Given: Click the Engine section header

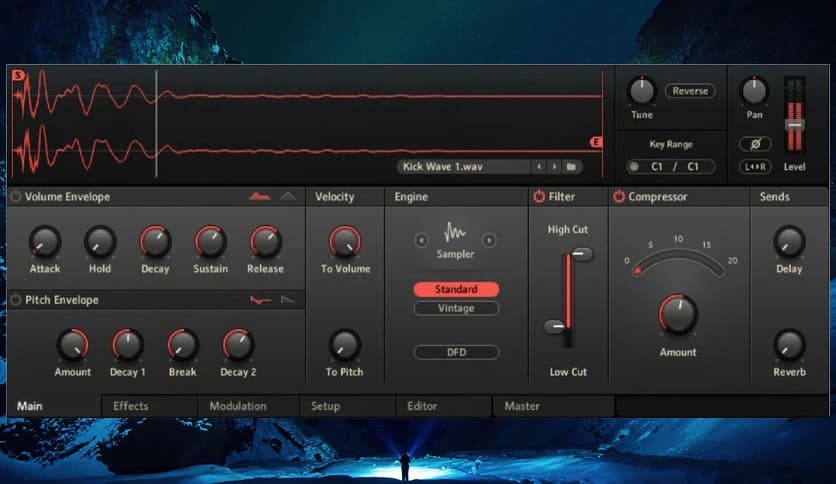Looking at the screenshot, I should 411,197.
